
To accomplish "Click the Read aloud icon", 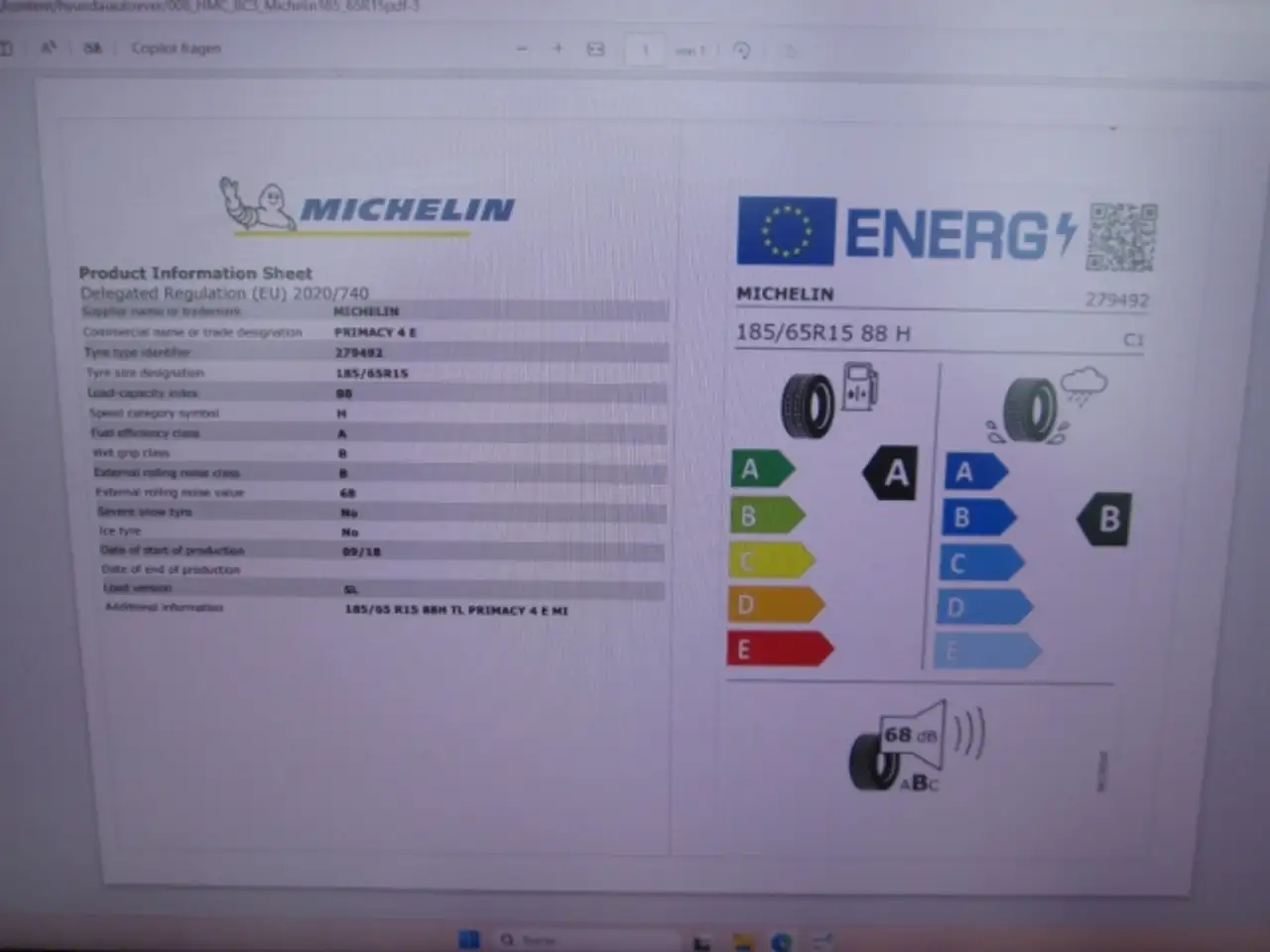I will [48, 48].
